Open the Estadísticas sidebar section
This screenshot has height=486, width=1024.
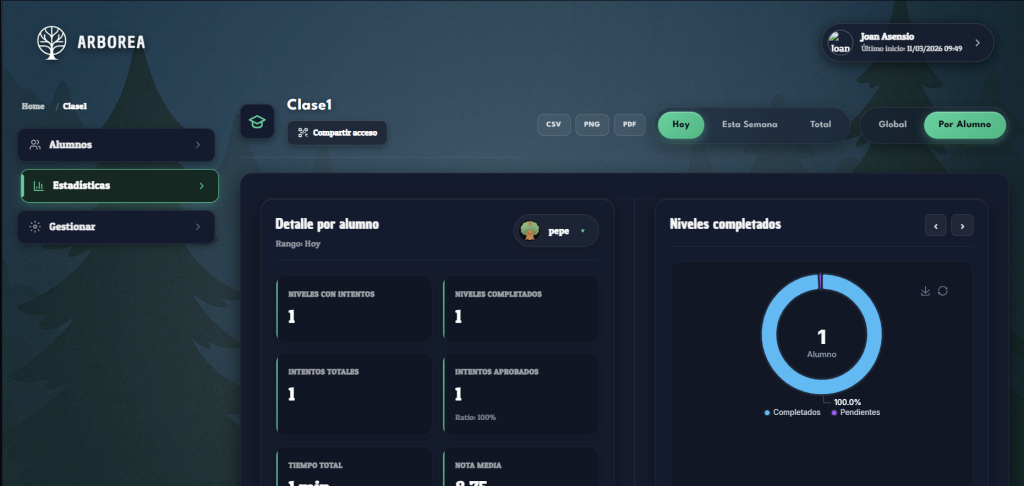[x=119, y=186]
